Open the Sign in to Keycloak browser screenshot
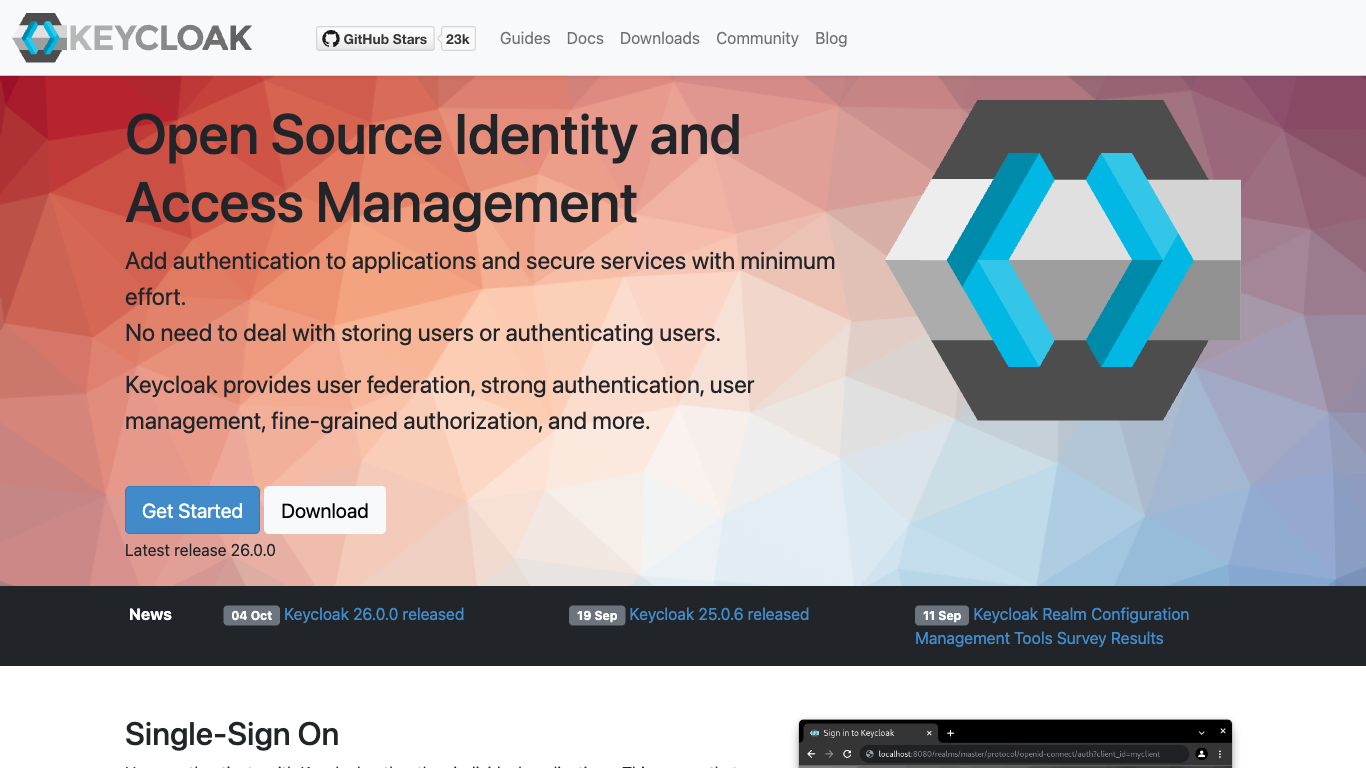 tap(1015, 744)
